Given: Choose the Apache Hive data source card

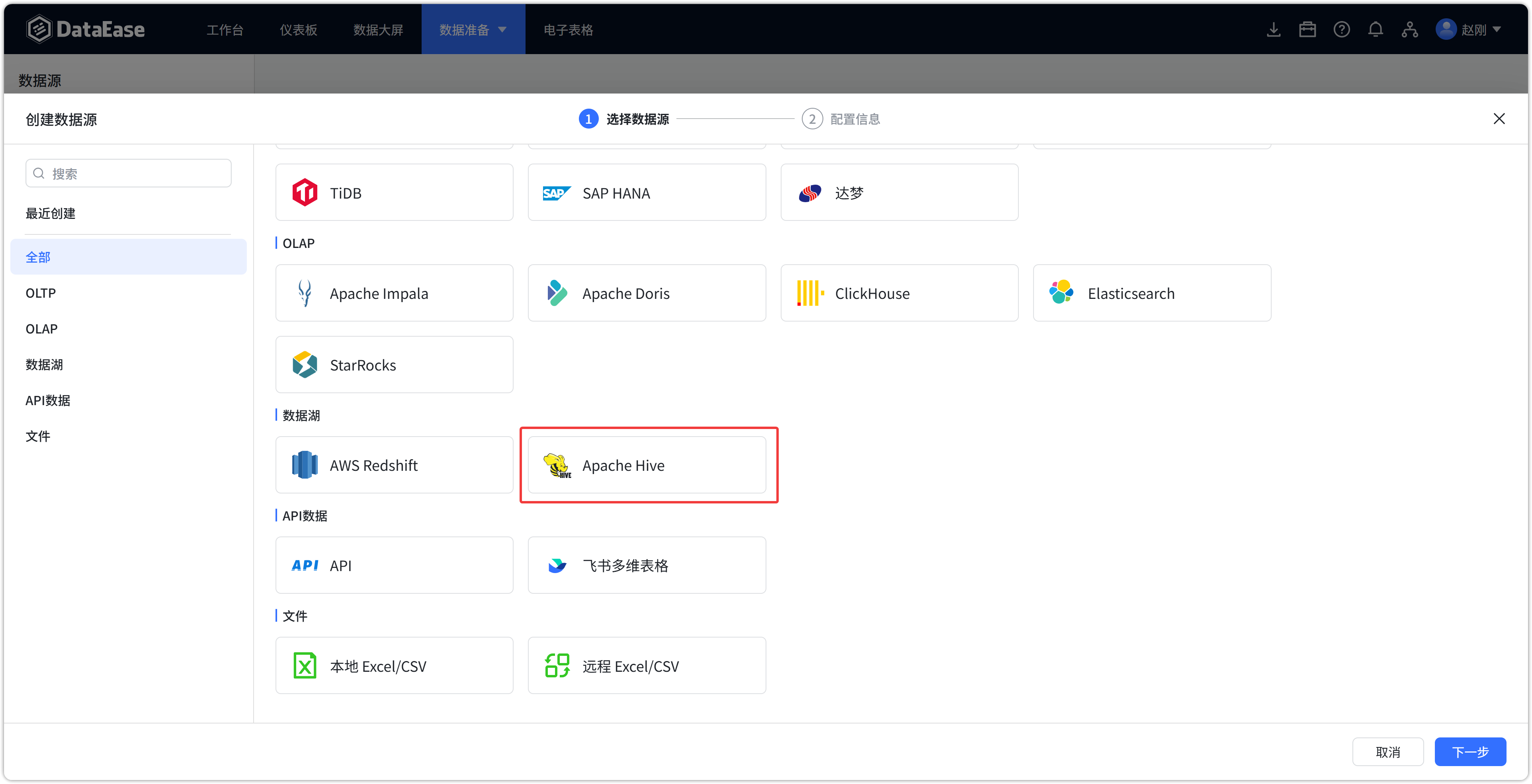Looking at the screenshot, I should click(647, 465).
